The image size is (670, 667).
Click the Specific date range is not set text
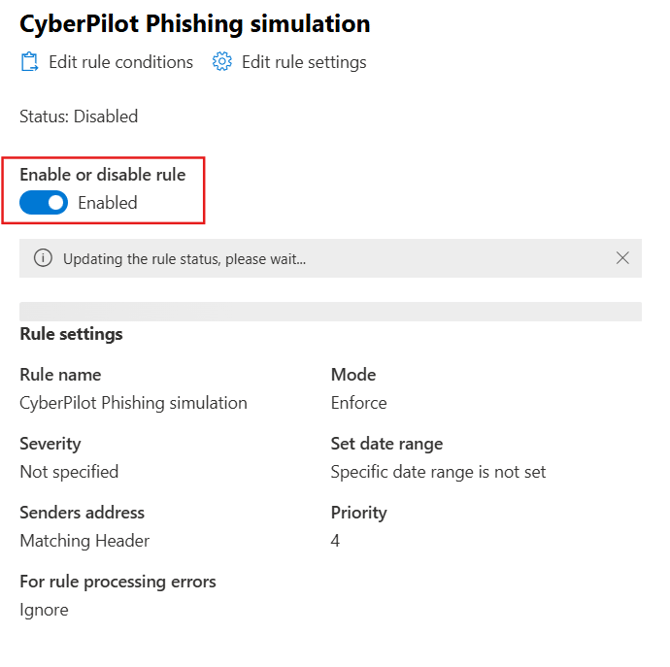(x=438, y=471)
